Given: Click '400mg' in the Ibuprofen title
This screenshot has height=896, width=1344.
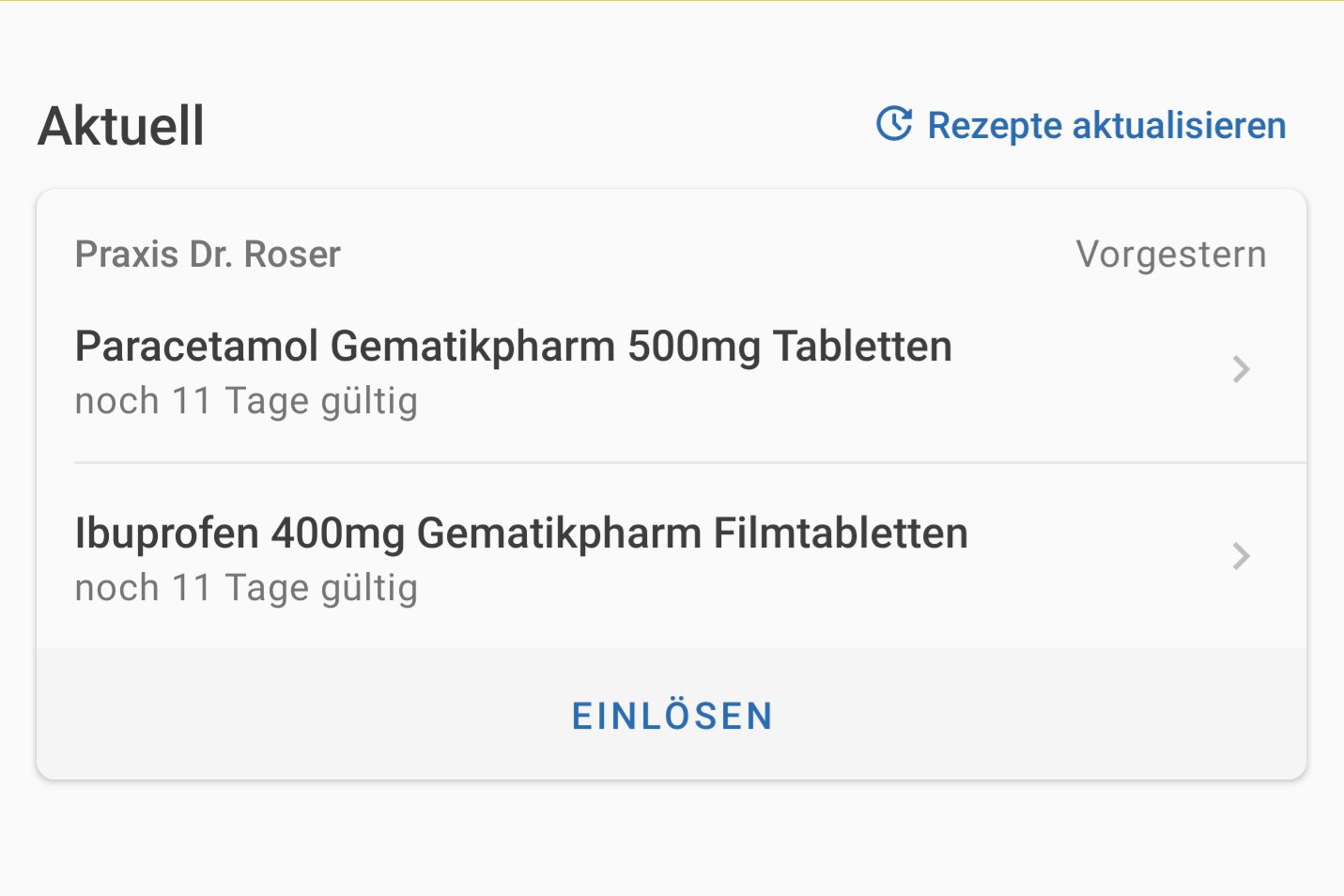Looking at the screenshot, I should pos(337,533).
